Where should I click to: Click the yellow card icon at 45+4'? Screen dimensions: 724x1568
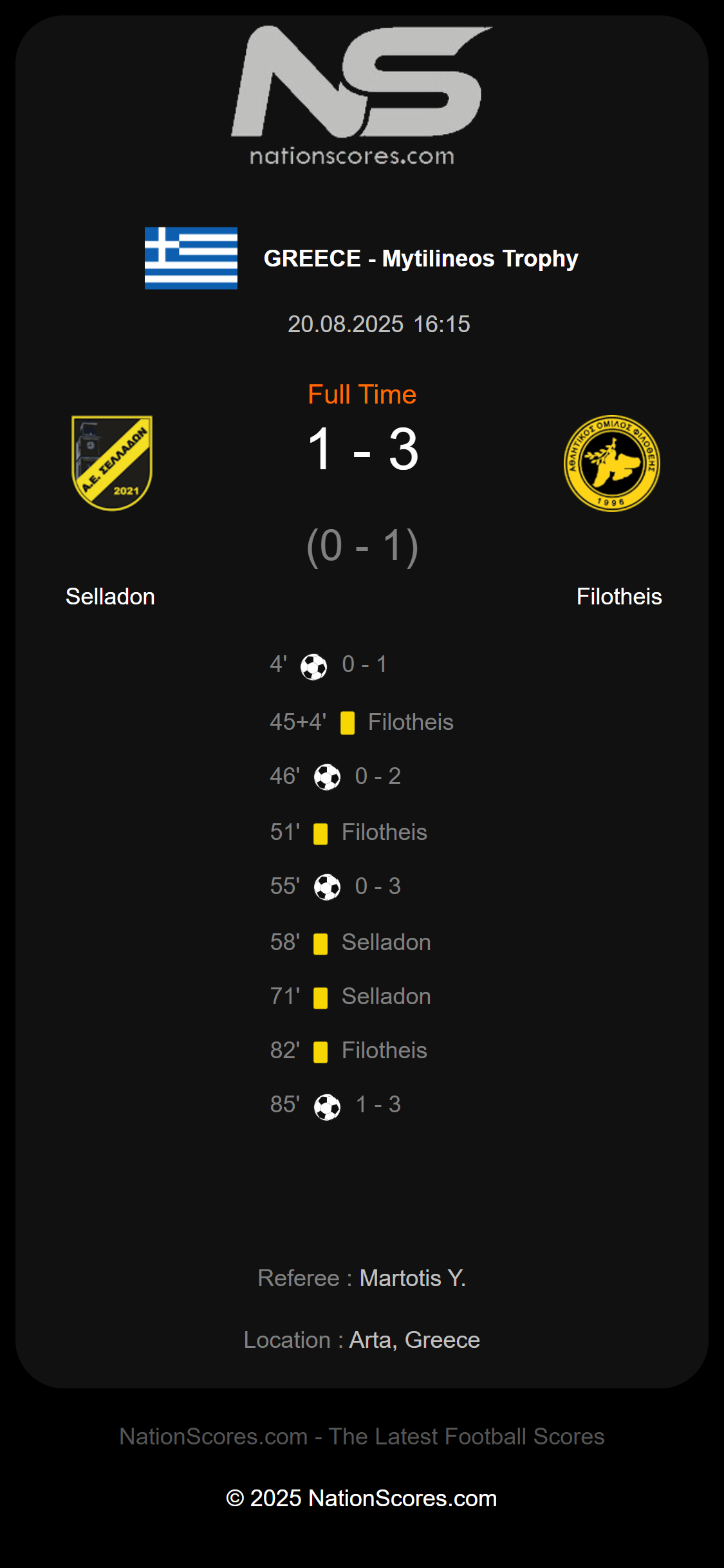pos(348,723)
